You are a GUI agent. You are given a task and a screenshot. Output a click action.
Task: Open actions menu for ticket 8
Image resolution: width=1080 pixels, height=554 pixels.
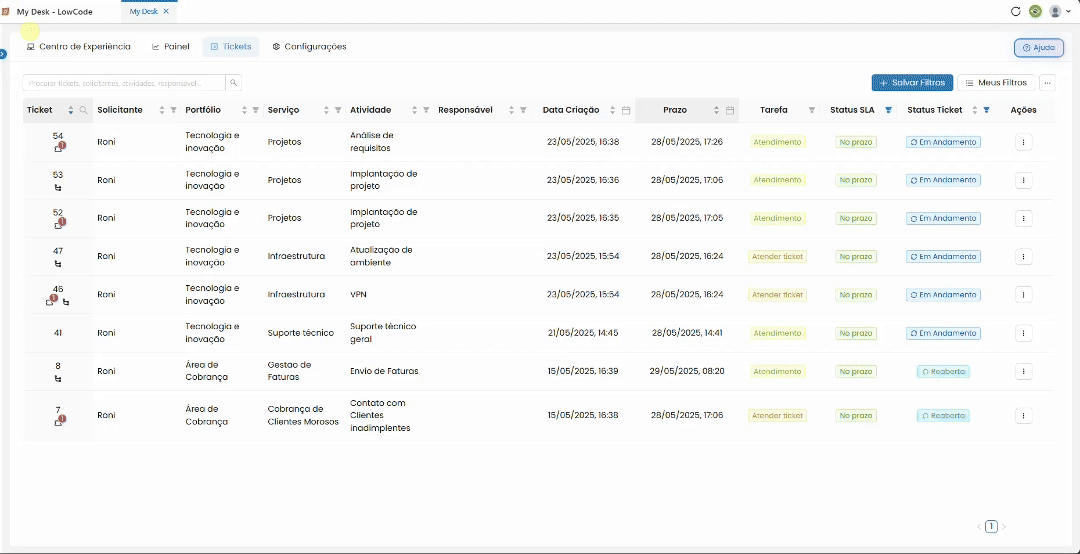[1024, 371]
